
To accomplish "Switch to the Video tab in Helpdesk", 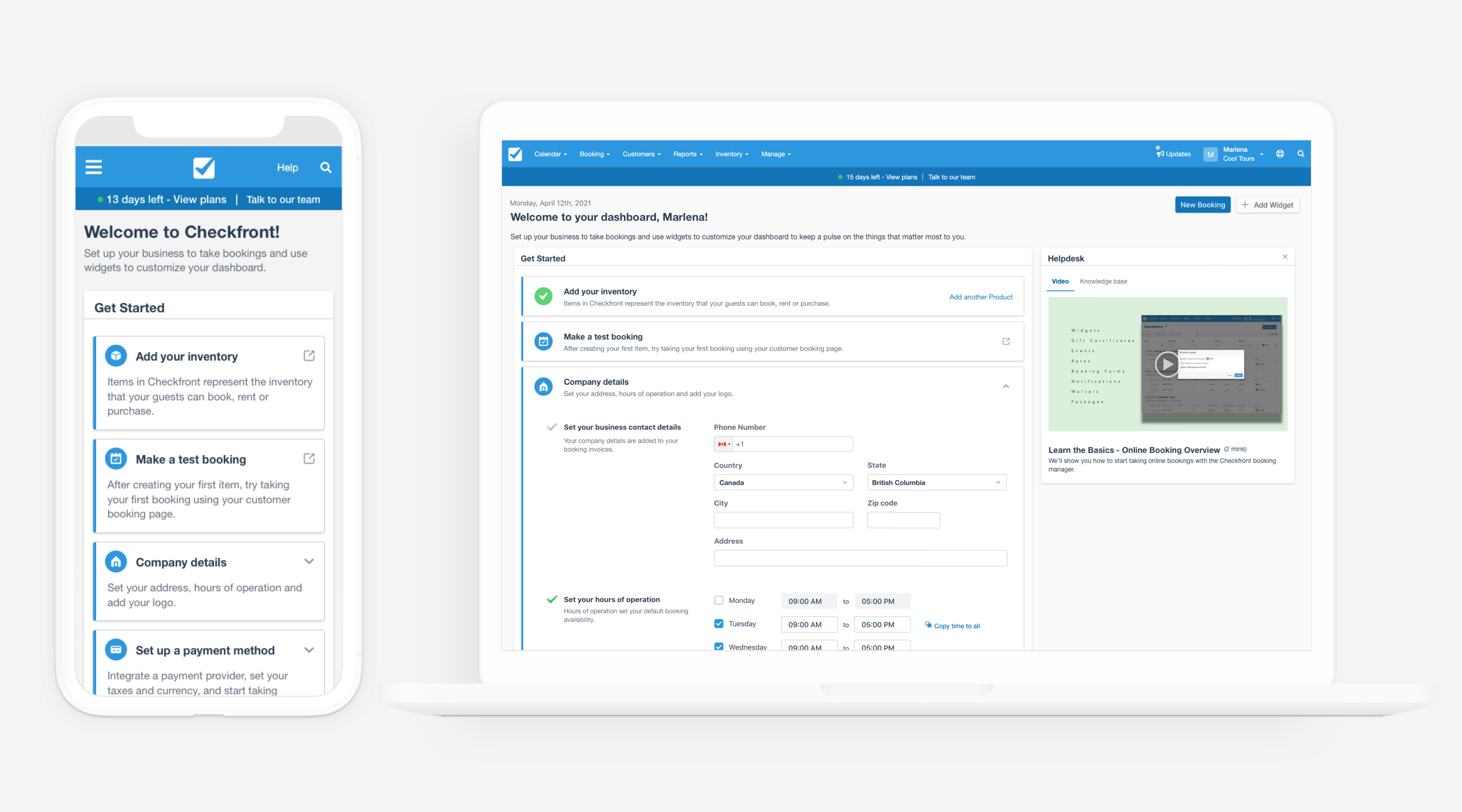I will coord(1060,281).
